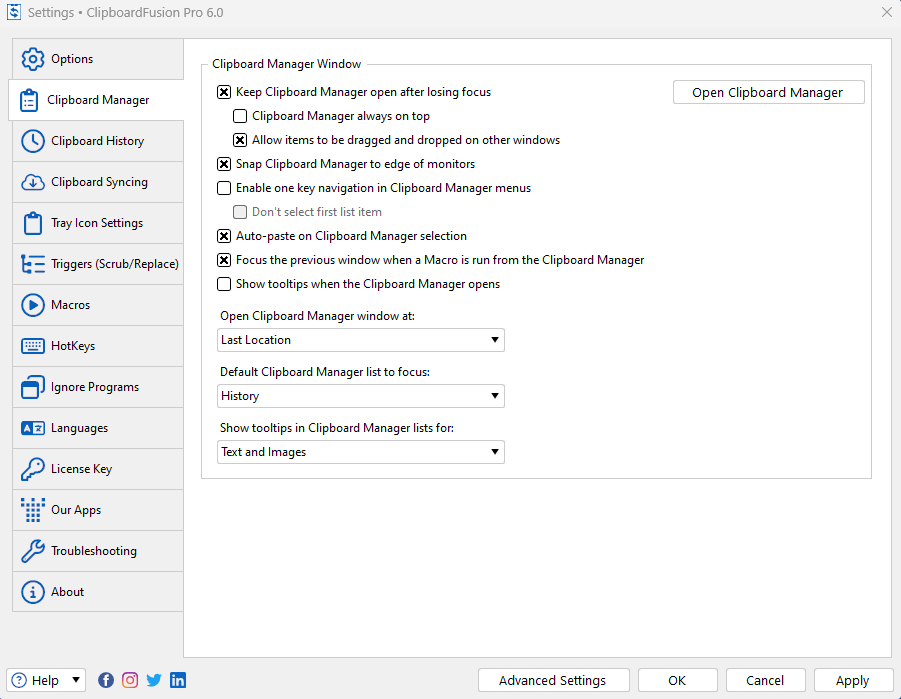Open the LinkedIn link icon
Image resolution: width=901 pixels, height=699 pixels.
(x=178, y=681)
